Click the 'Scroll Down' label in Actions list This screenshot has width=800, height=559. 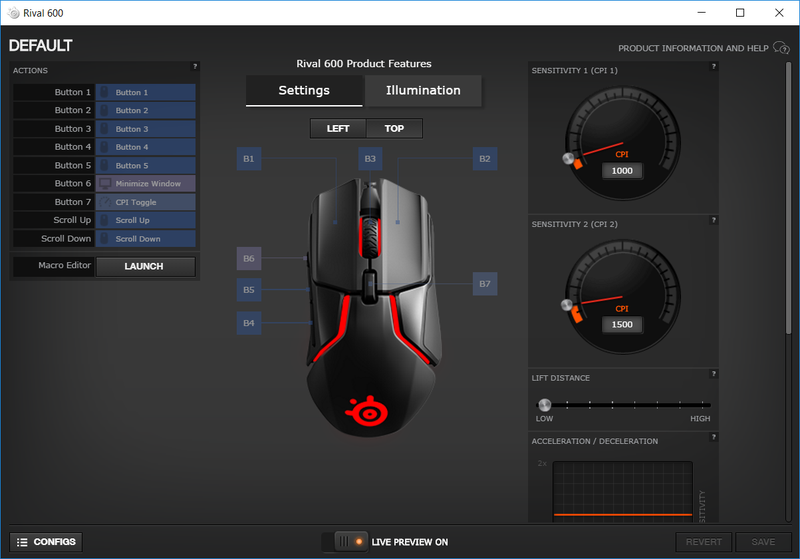point(66,239)
